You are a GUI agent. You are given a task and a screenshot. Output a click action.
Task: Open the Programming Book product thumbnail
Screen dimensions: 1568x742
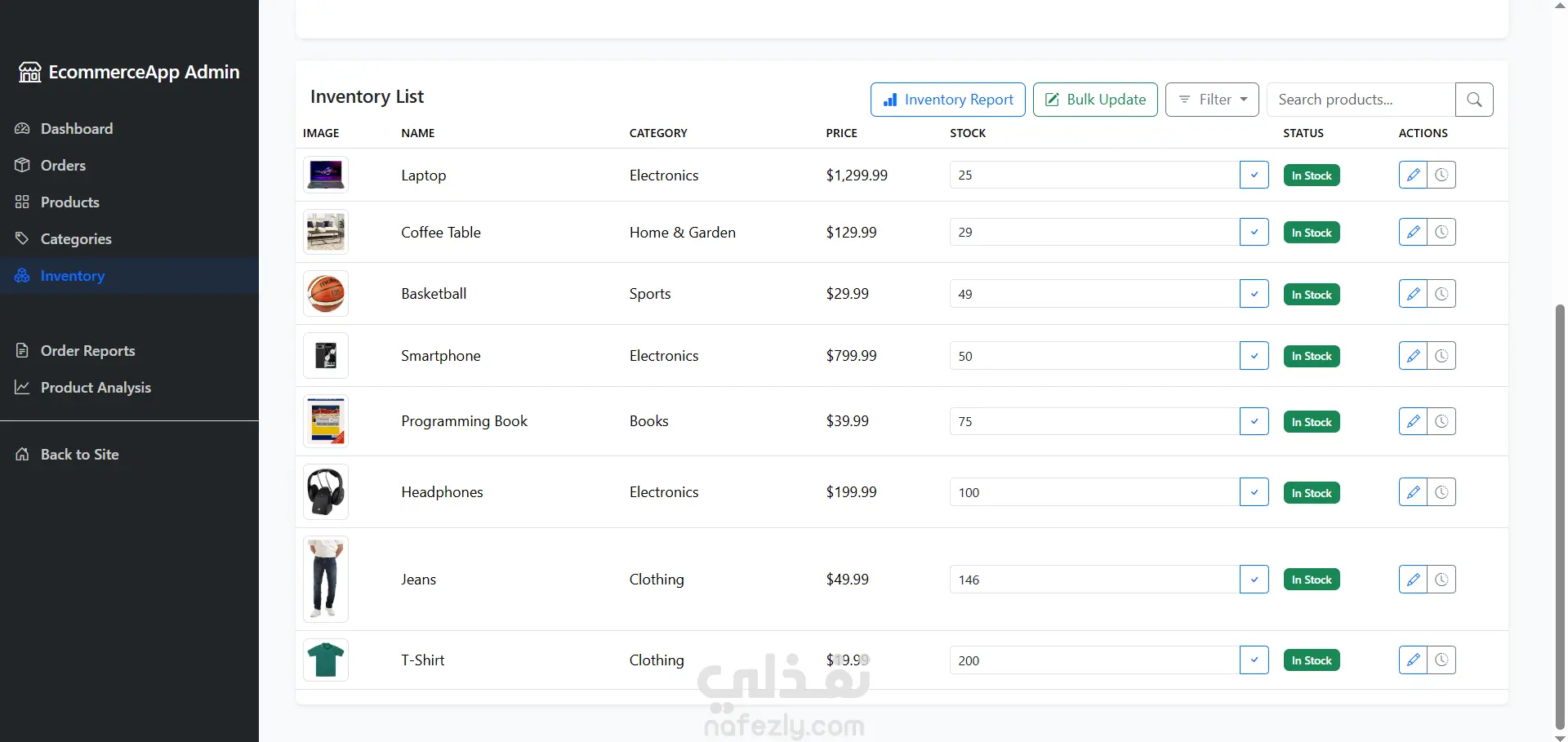point(326,421)
